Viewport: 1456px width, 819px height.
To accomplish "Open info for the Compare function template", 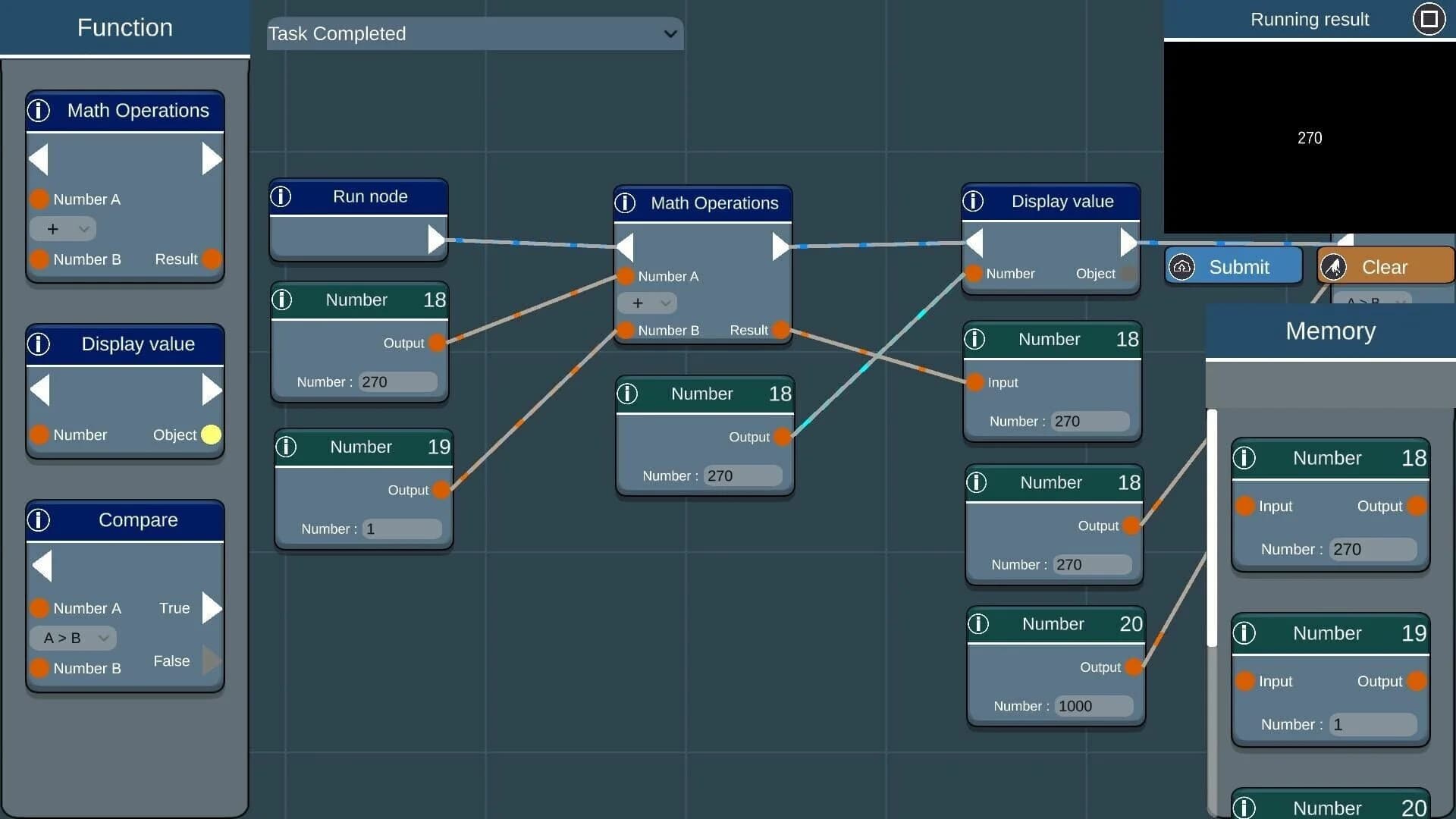I will click(39, 520).
